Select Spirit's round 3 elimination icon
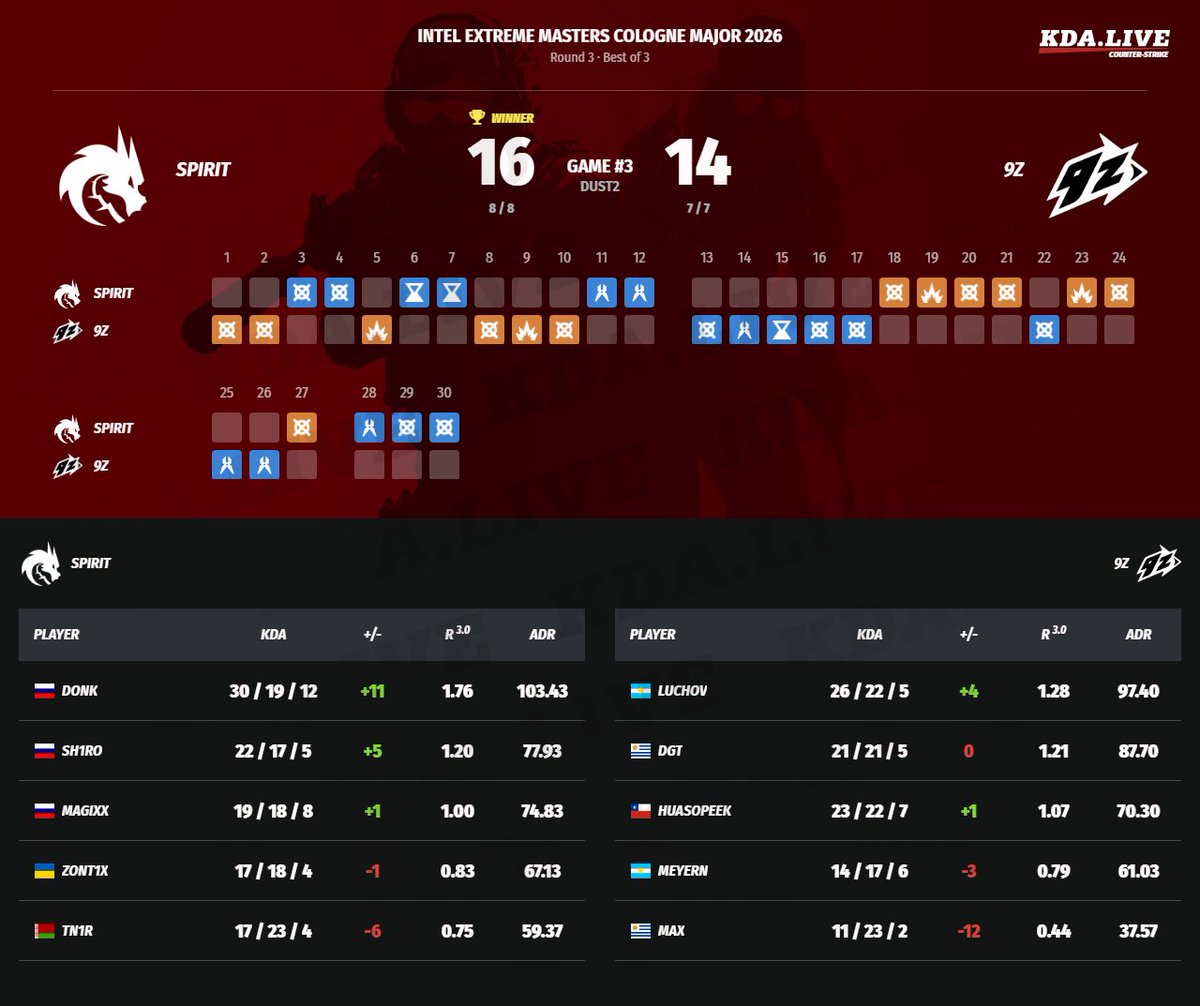 (302, 293)
